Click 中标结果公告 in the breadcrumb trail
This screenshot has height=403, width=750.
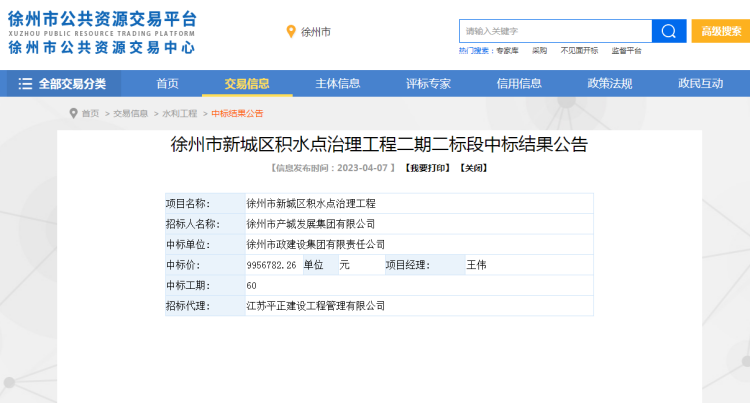click(x=237, y=113)
